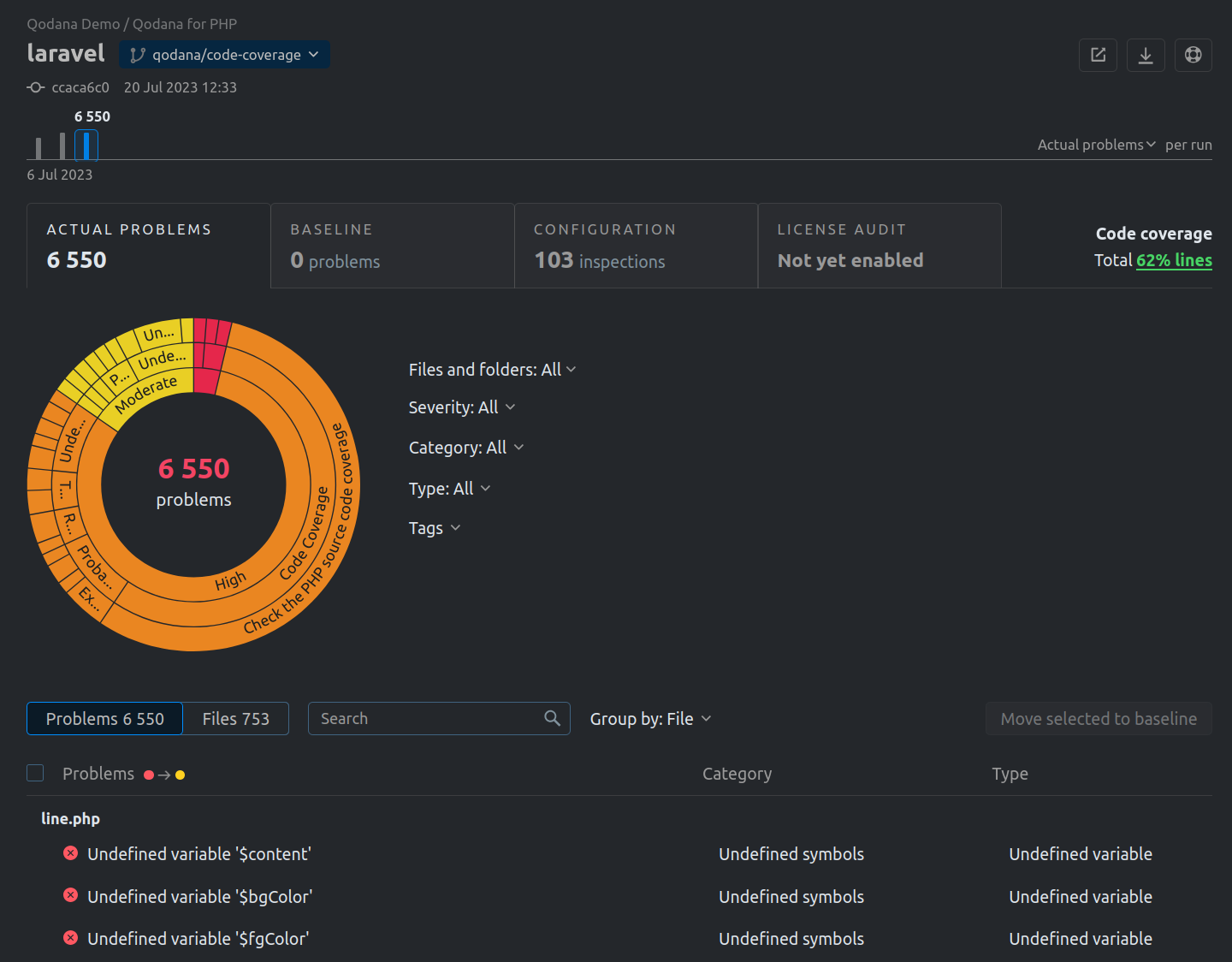Switch to the Files 753 tab

pyautogui.click(x=235, y=719)
